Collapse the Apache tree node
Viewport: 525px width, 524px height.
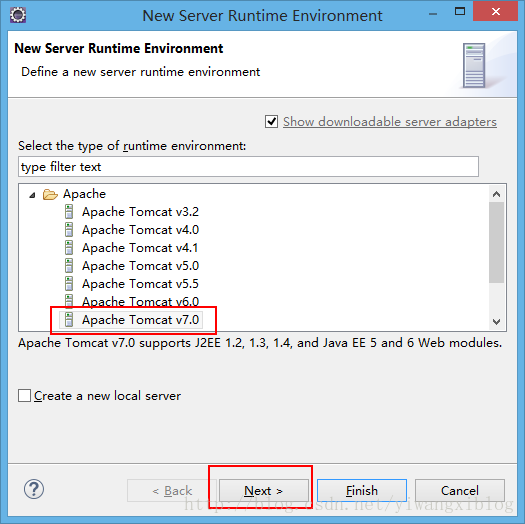pyautogui.click(x=32, y=195)
